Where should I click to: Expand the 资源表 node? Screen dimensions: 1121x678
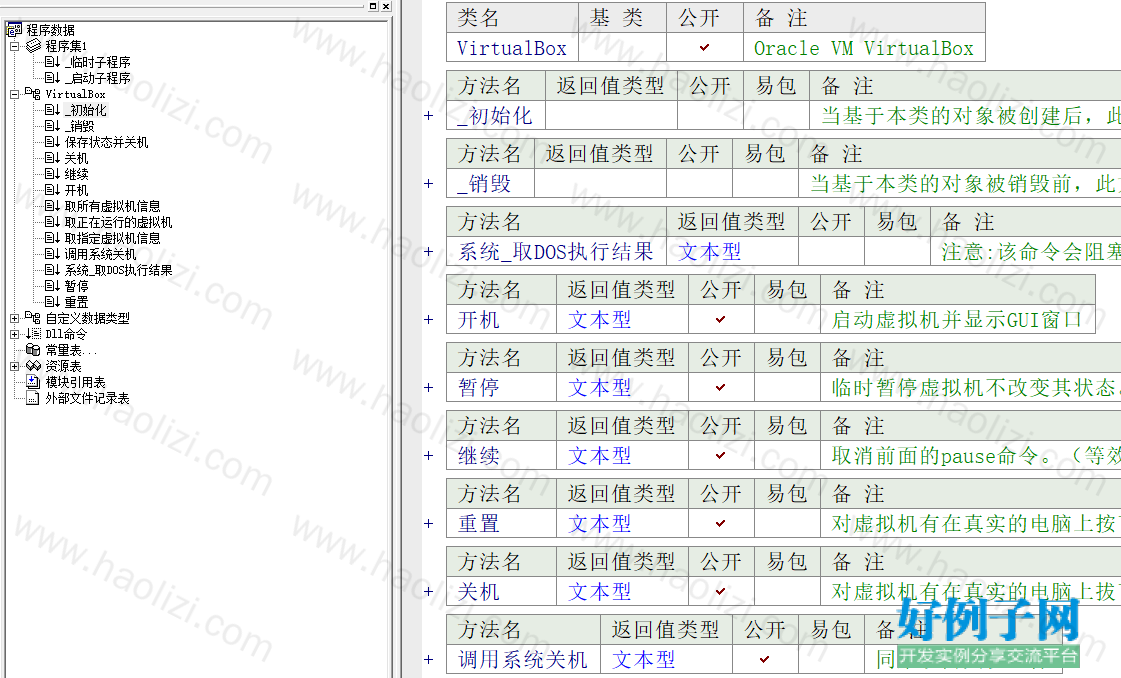[14, 365]
